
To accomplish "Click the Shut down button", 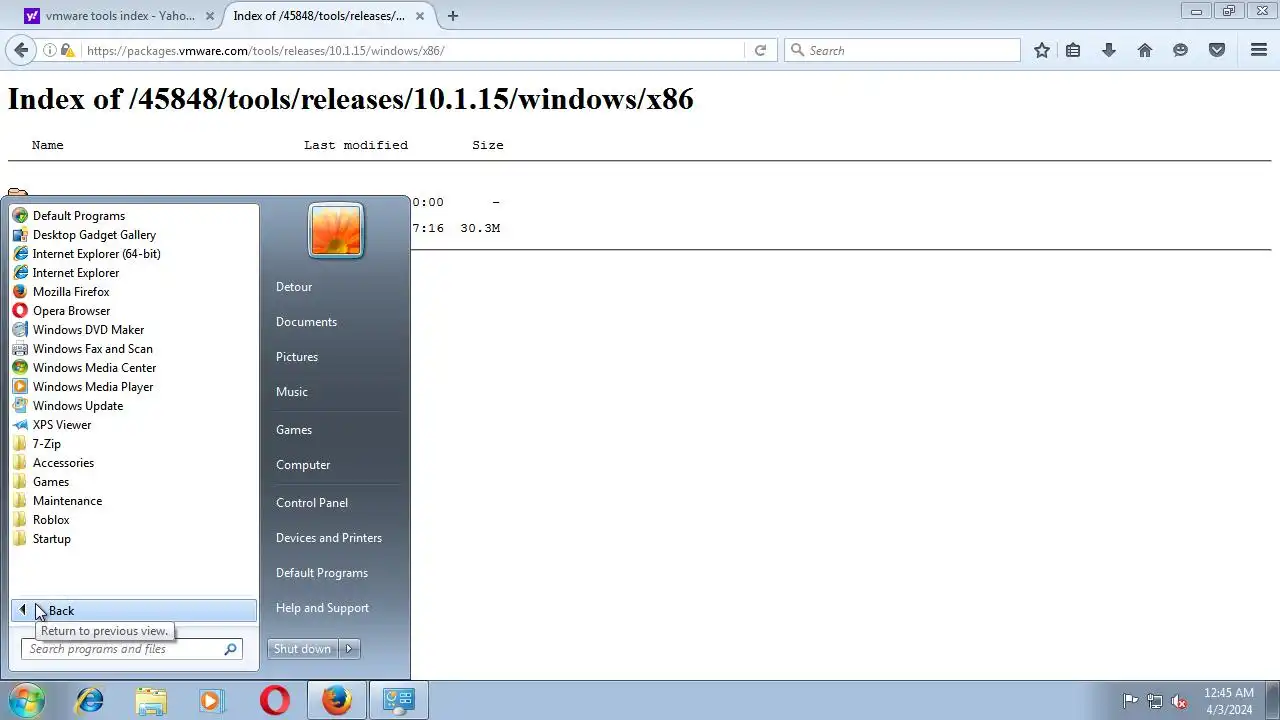I will click(302, 649).
